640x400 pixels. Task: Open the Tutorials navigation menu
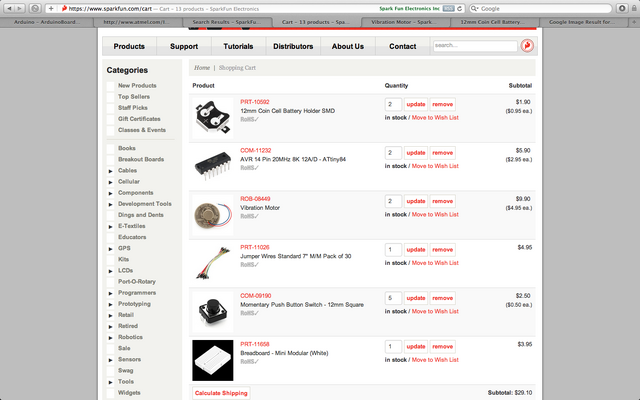[x=238, y=46]
